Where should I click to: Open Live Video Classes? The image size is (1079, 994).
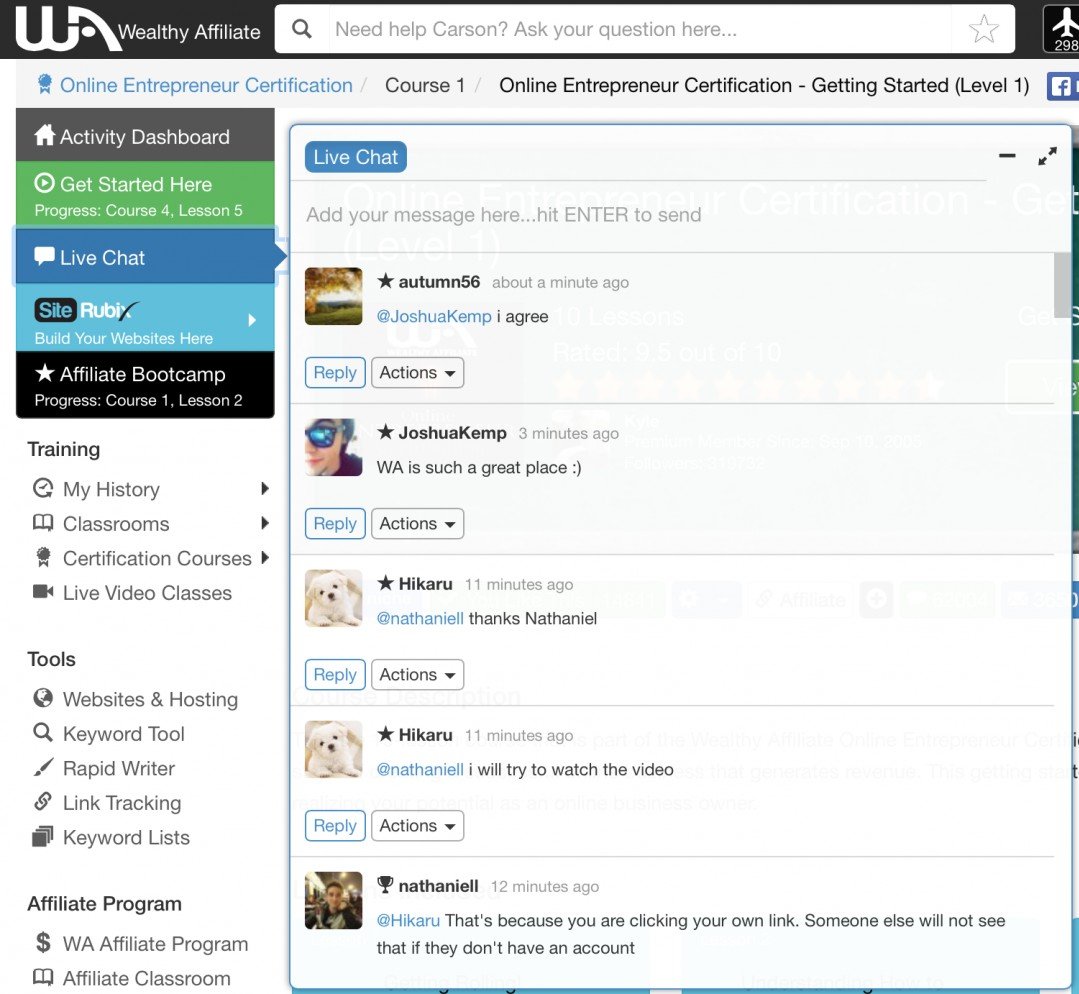[147, 593]
